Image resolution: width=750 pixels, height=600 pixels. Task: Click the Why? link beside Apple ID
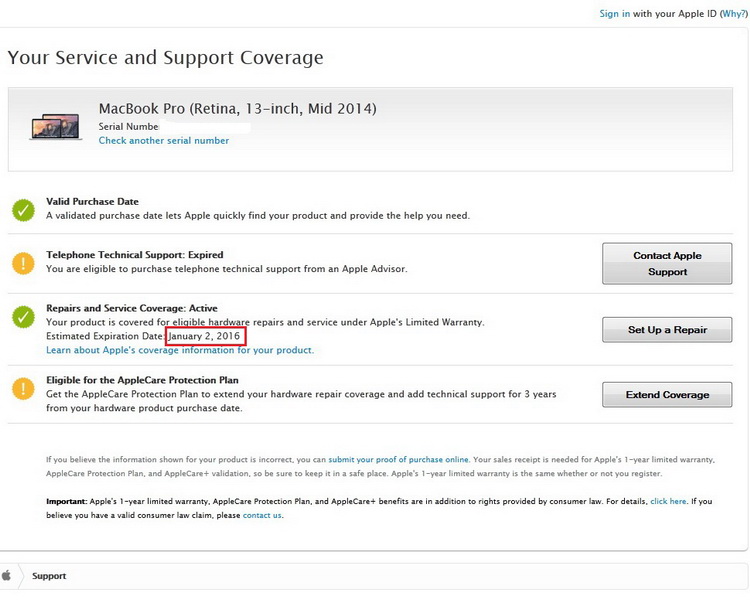pyautogui.click(x=731, y=14)
